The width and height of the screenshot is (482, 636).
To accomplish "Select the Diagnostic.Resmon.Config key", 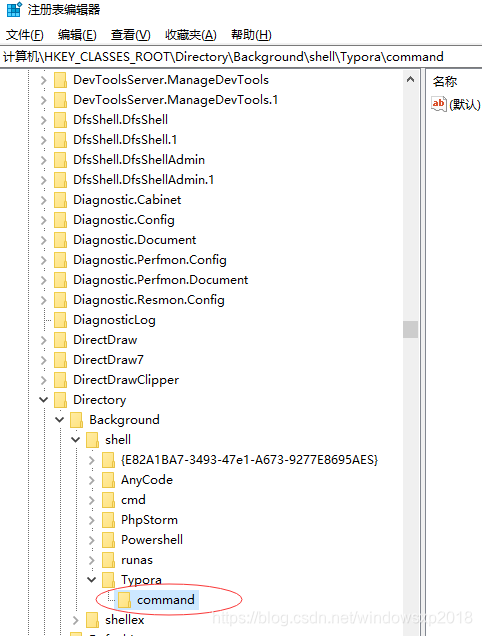I will click(x=148, y=300).
